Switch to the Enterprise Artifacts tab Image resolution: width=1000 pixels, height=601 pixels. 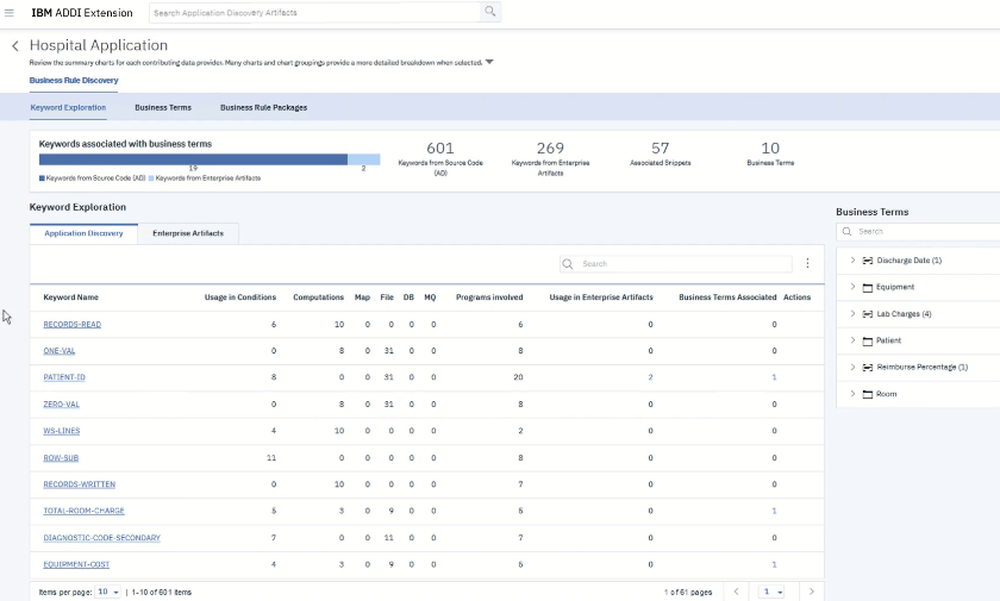(x=188, y=233)
